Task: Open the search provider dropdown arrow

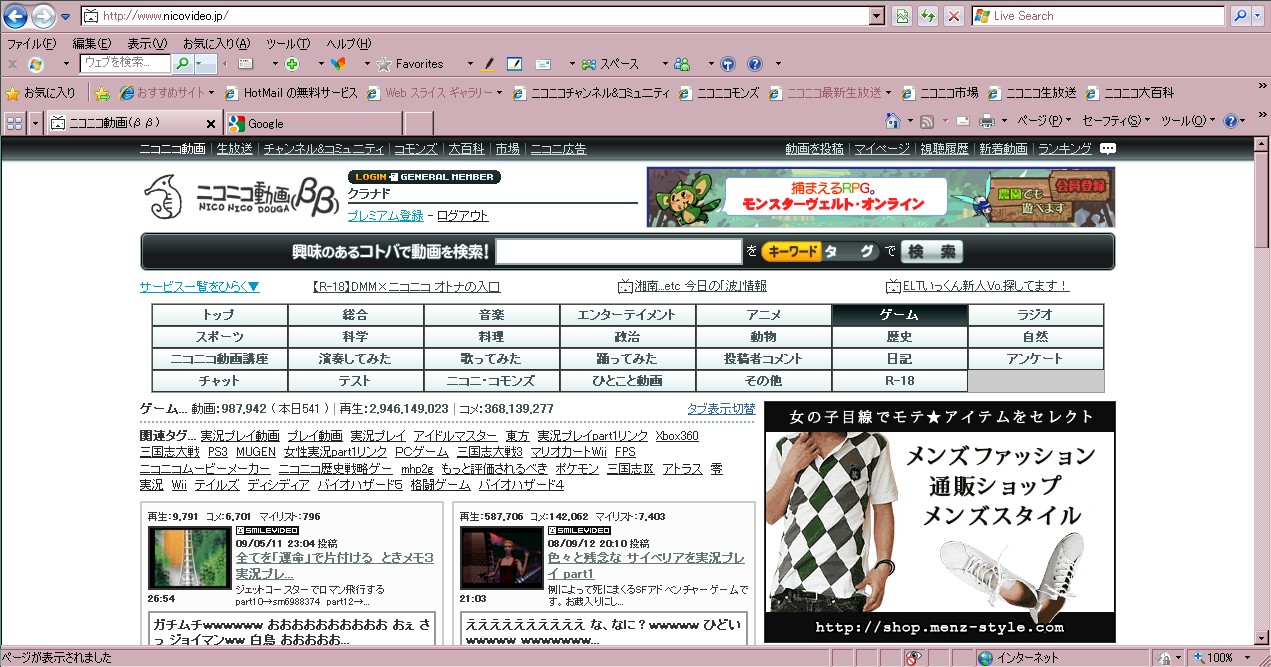Action: (1259, 16)
